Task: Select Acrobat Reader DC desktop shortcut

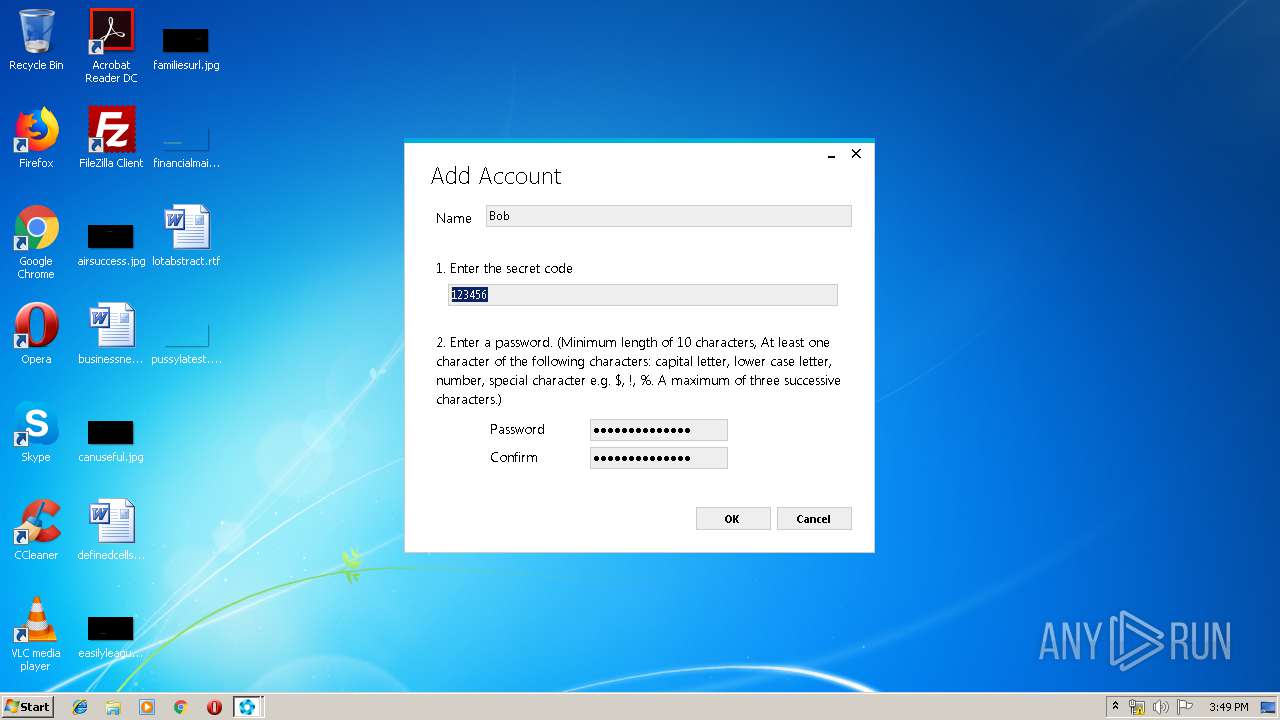Action: point(111,46)
